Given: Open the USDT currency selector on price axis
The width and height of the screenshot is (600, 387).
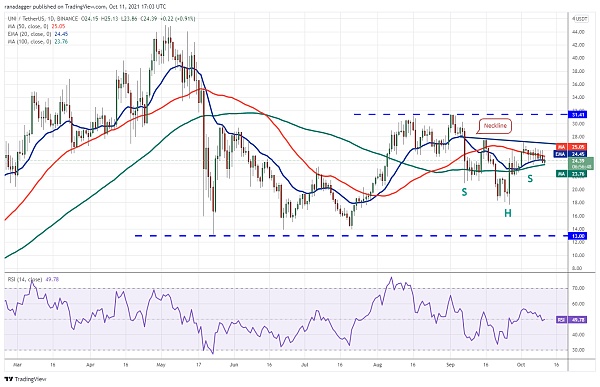Looking at the screenshot, I should click(x=580, y=19).
